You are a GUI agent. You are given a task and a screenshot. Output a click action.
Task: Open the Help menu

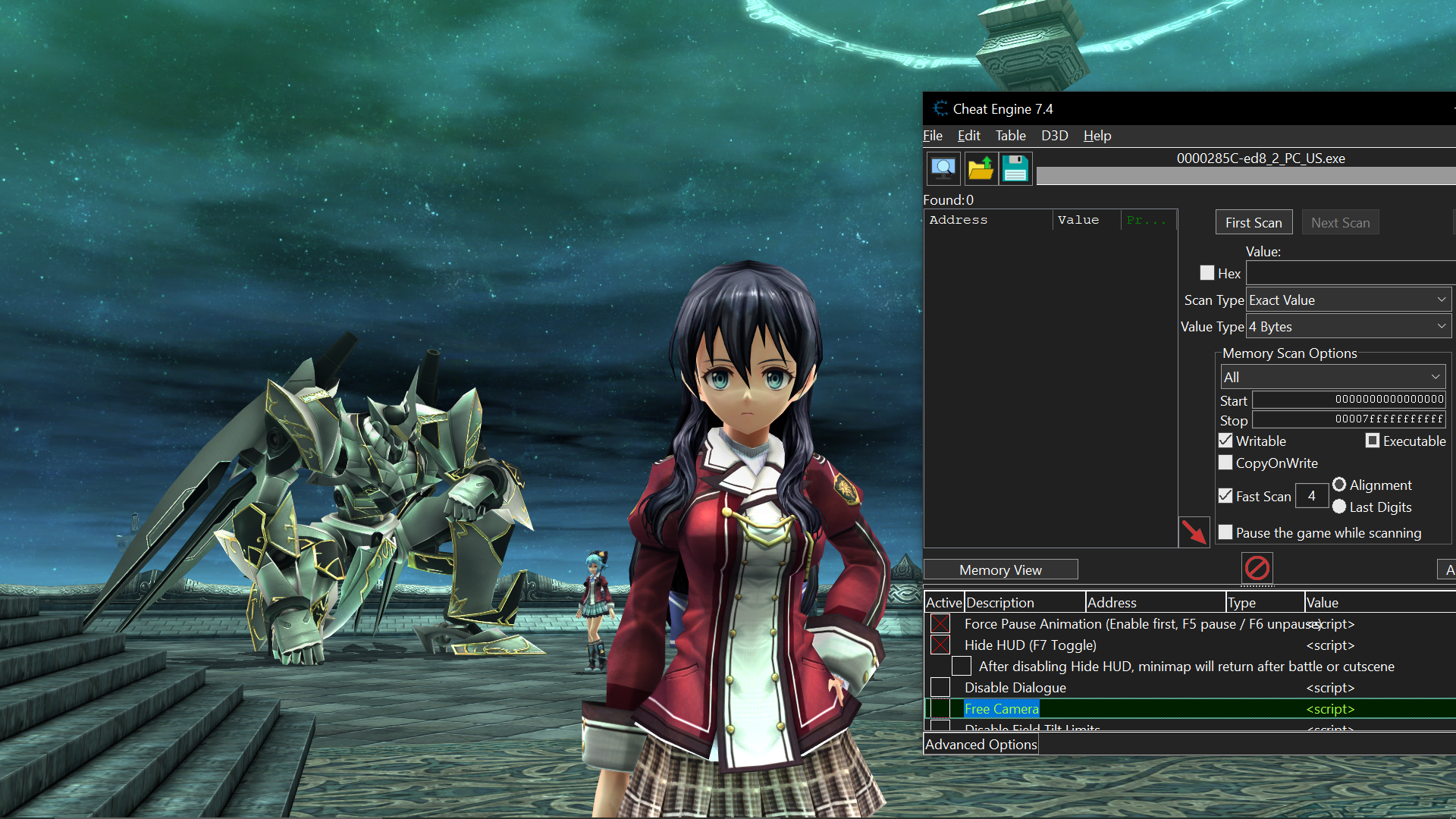(1097, 136)
